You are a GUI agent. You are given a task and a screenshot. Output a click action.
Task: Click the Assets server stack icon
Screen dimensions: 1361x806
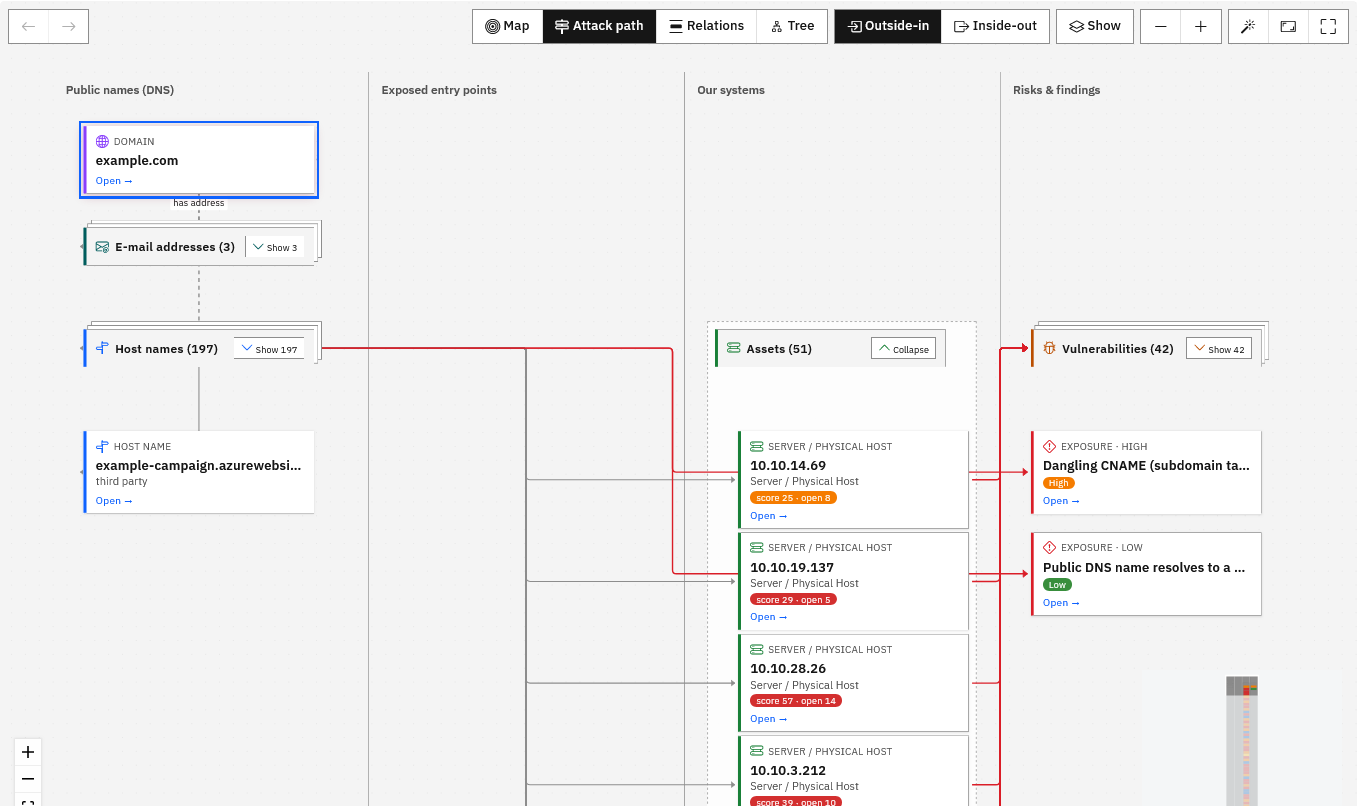[x=734, y=349]
